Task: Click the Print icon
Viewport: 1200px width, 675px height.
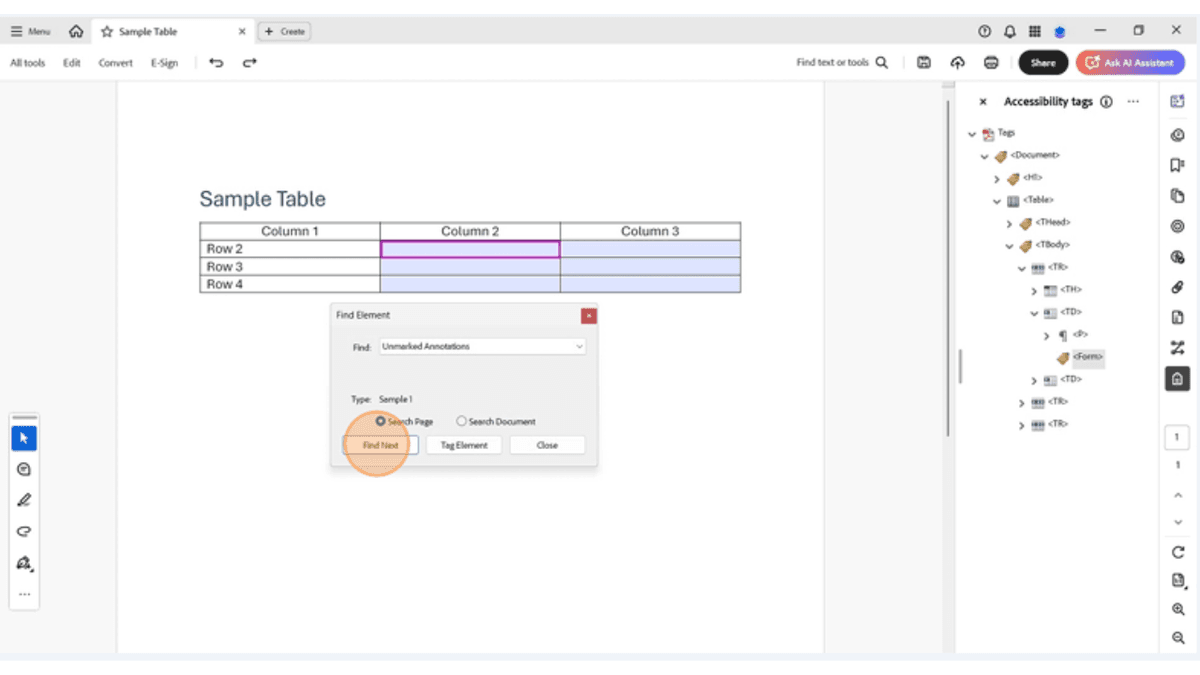Action: [x=991, y=62]
